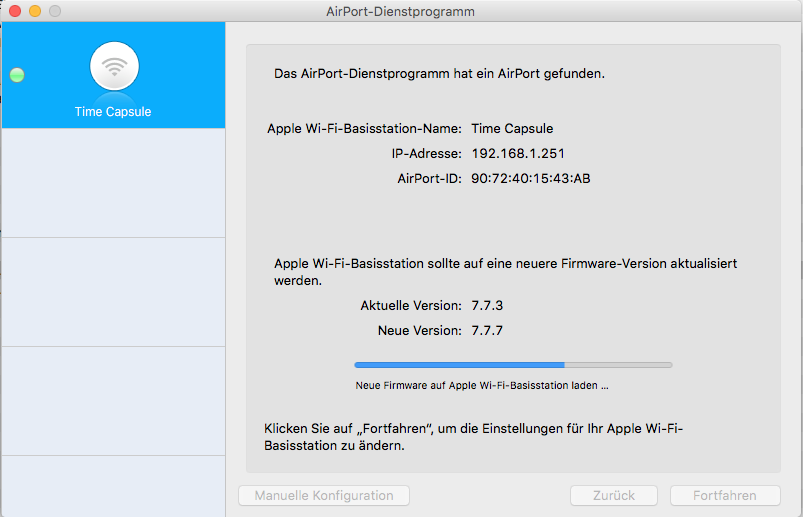This screenshot has width=803, height=517.
Task: Click the Fortfahren button
Action: click(725, 496)
